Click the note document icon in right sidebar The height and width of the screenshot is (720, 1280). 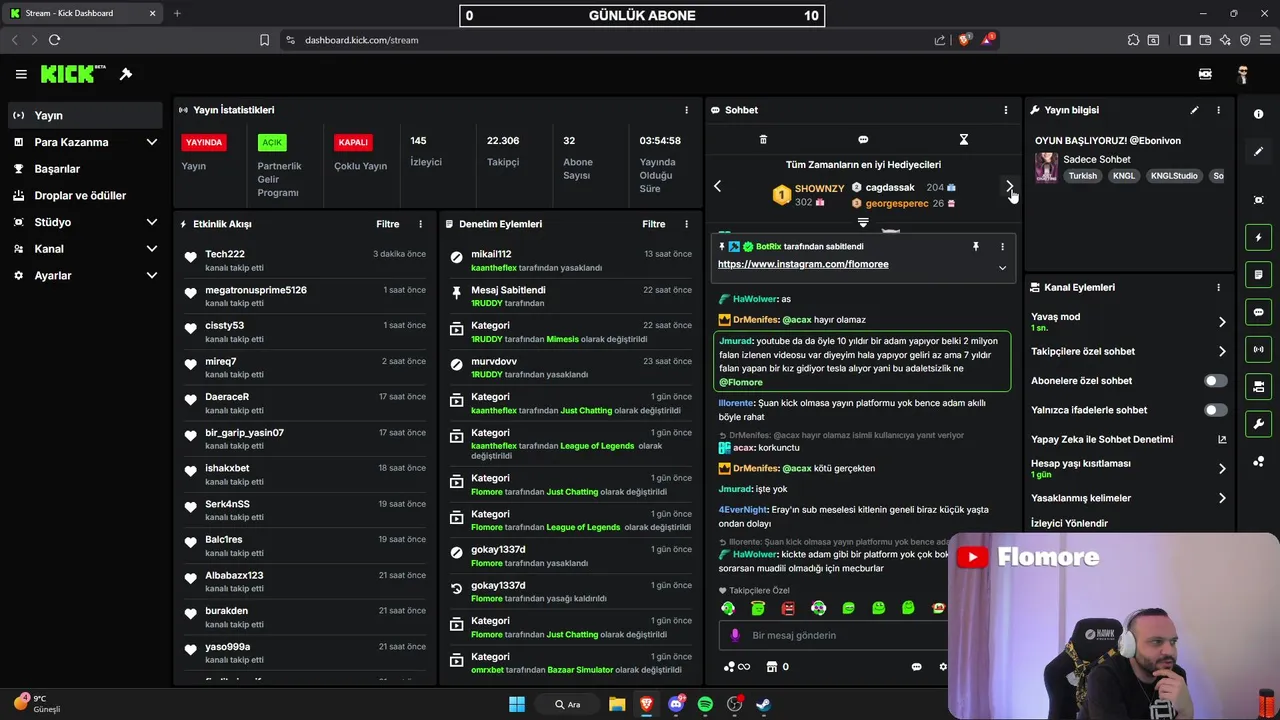[x=1258, y=275]
